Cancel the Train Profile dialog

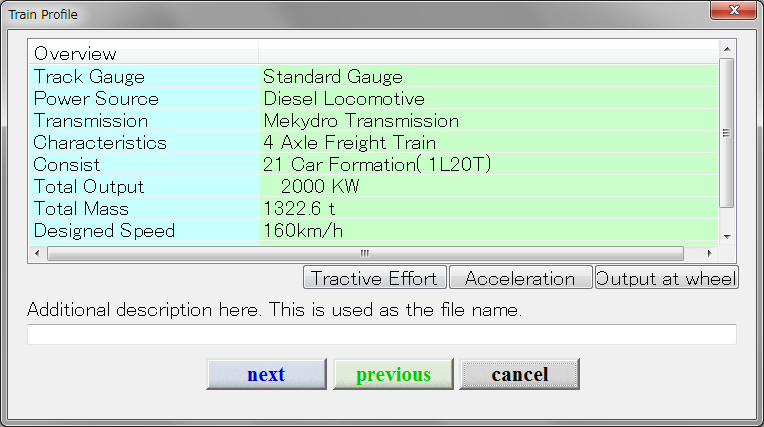pos(519,374)
